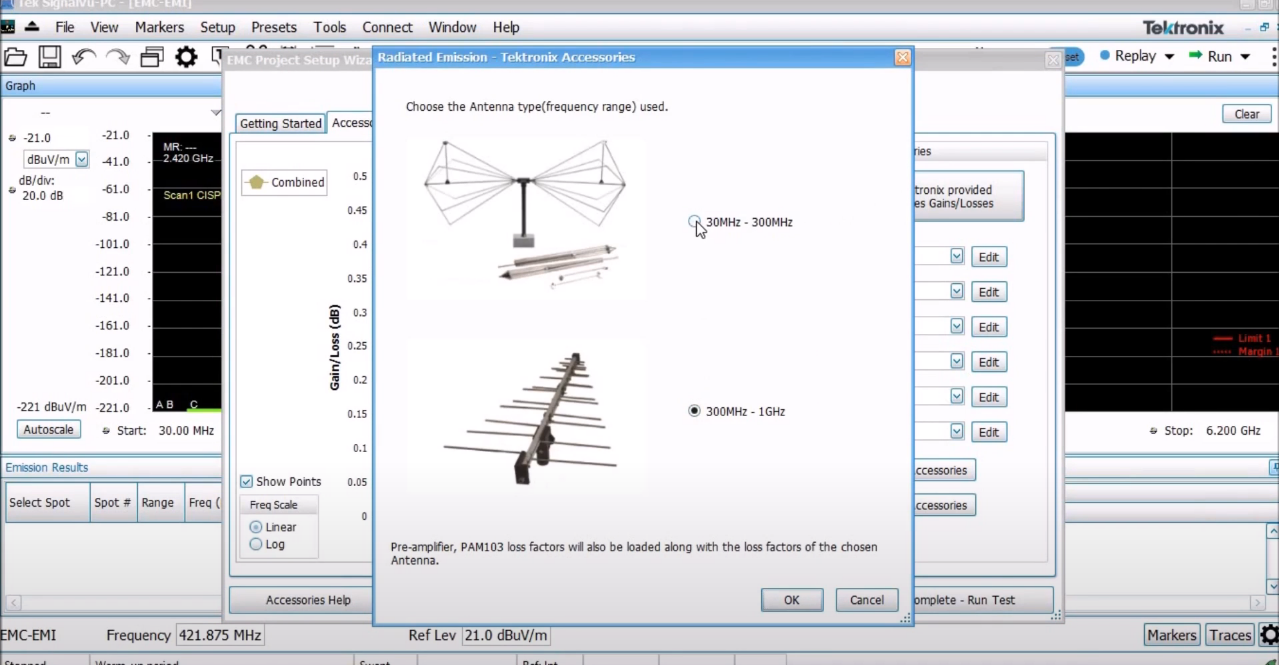Click the Cancel button in dialog

pyautogui.click(x=867, y=600)
